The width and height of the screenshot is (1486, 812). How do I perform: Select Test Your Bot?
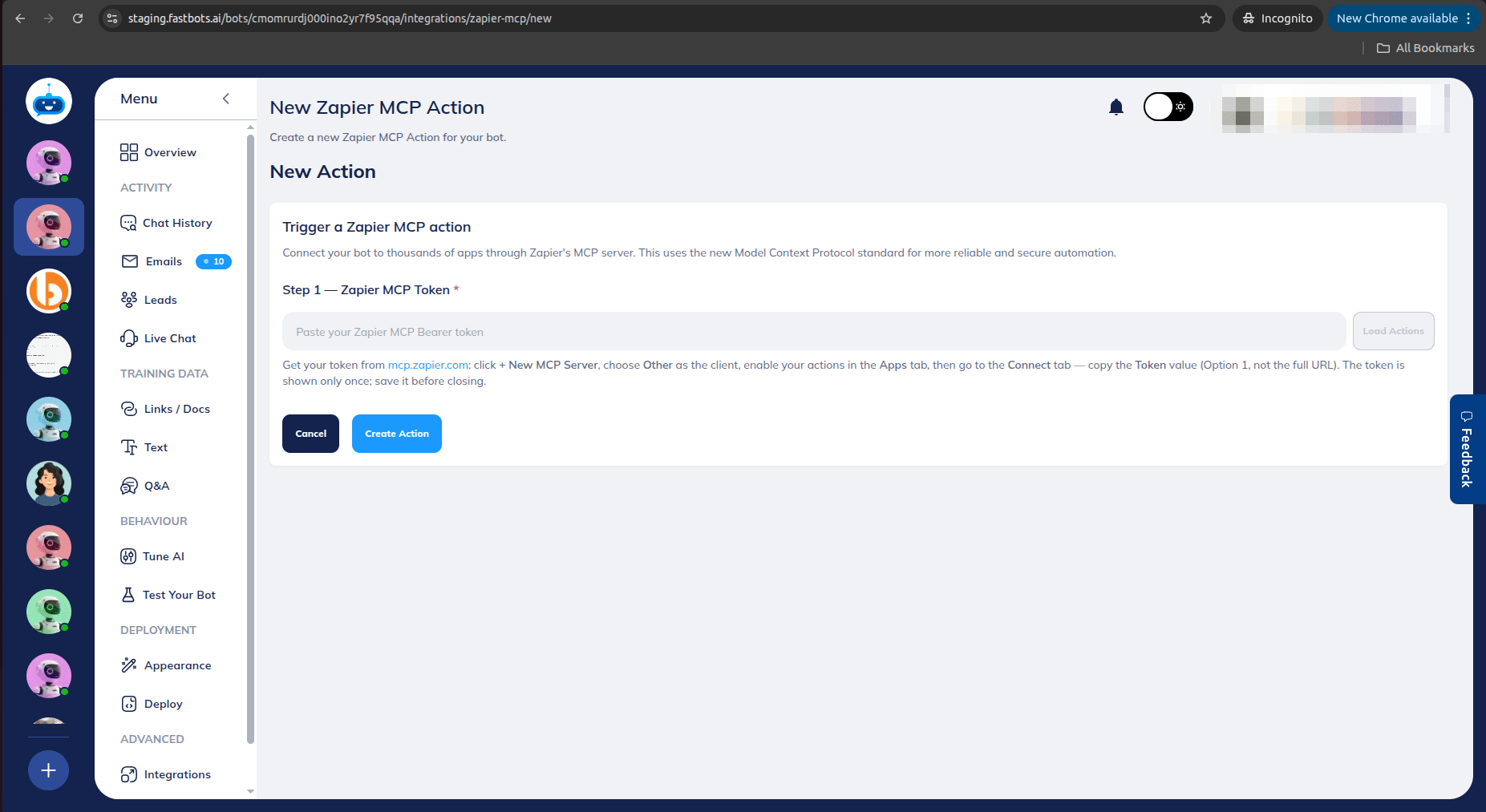[x=168, y=595]
